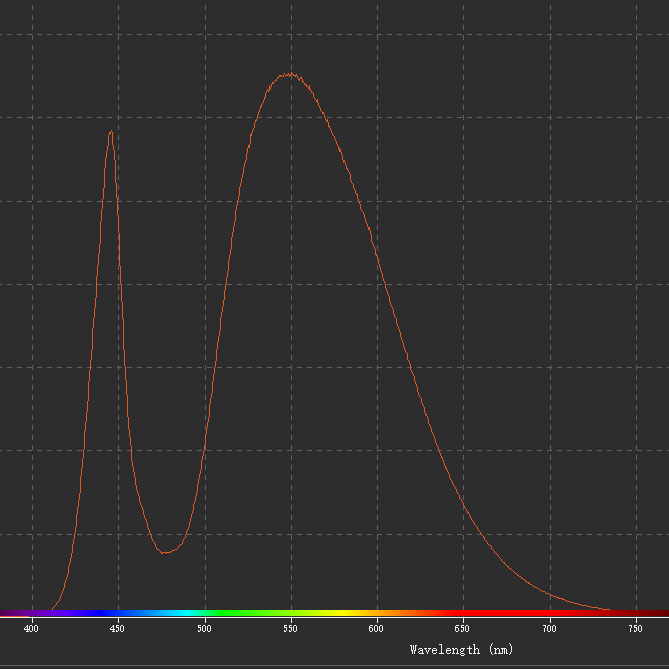Screen dimensions: 669x669
Task: Click the 600 wavelength tick label
Action: click(x=377, y=628)
